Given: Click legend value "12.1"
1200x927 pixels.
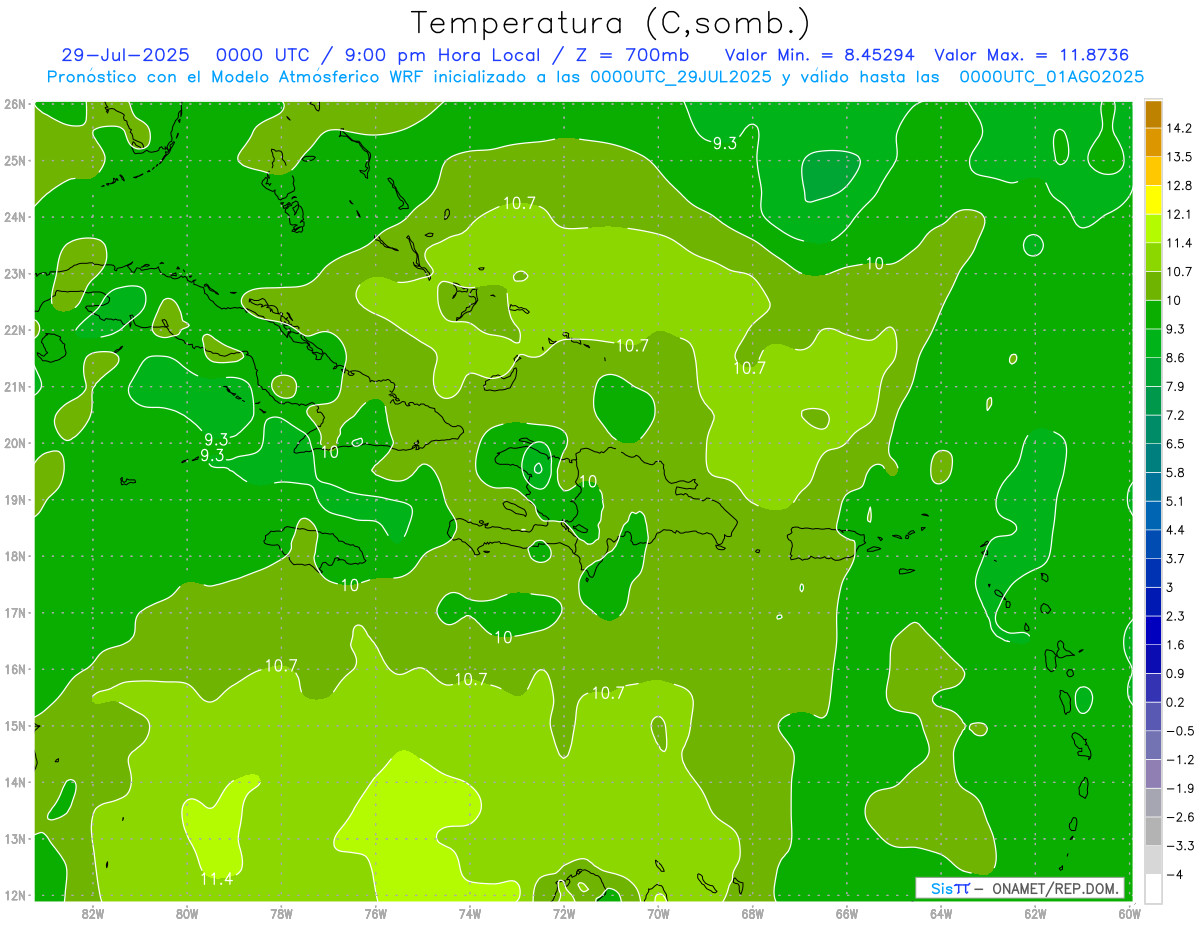Looking at the screenshot, I should click(1178, 214).
